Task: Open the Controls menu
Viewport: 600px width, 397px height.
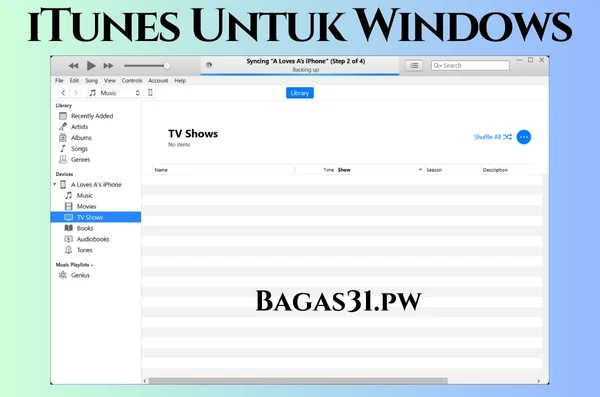Action: [x=132, y=80]
